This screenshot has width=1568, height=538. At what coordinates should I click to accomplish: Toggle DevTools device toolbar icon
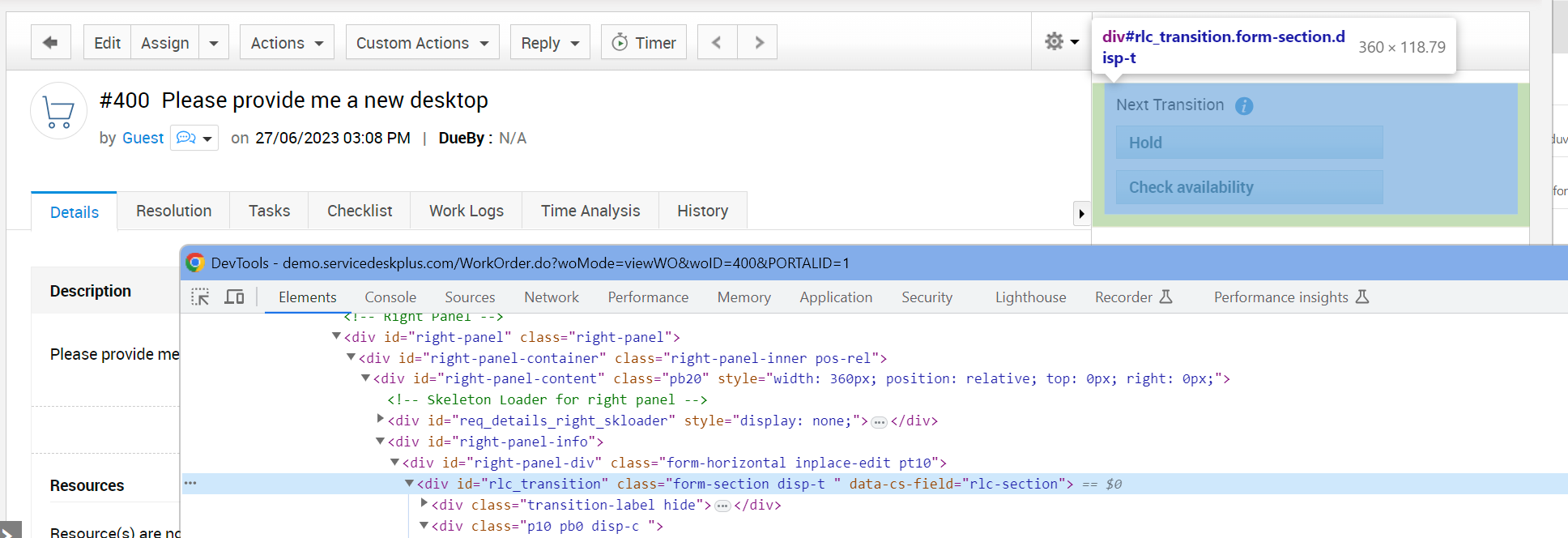pyautogui.click(x=234, y=297)
